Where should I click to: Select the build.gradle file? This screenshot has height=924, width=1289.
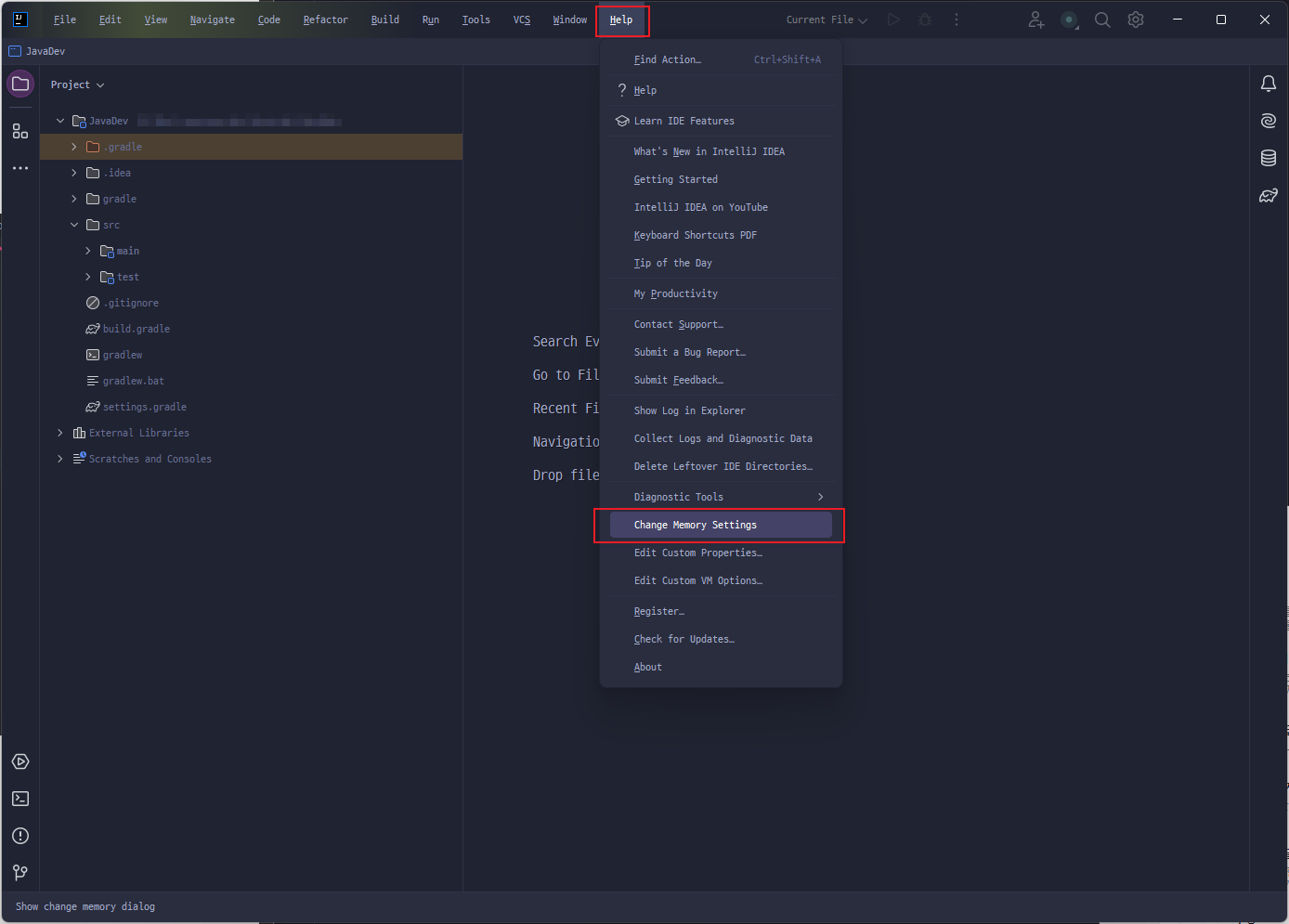click(x=136, y=329)
